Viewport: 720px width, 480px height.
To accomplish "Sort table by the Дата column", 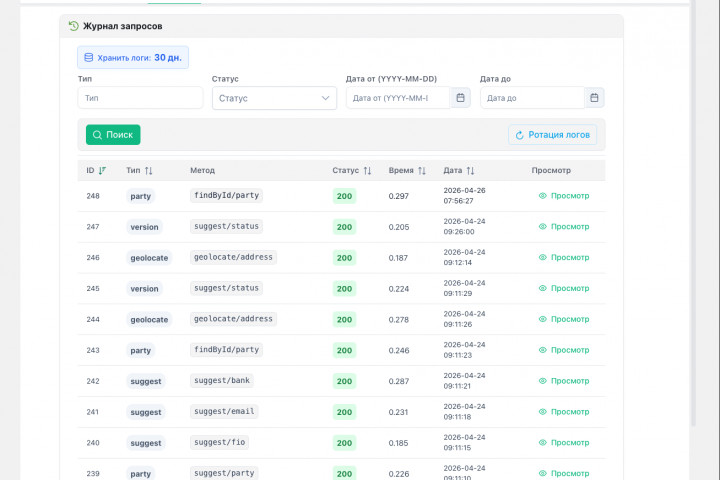I will point(470,171).
